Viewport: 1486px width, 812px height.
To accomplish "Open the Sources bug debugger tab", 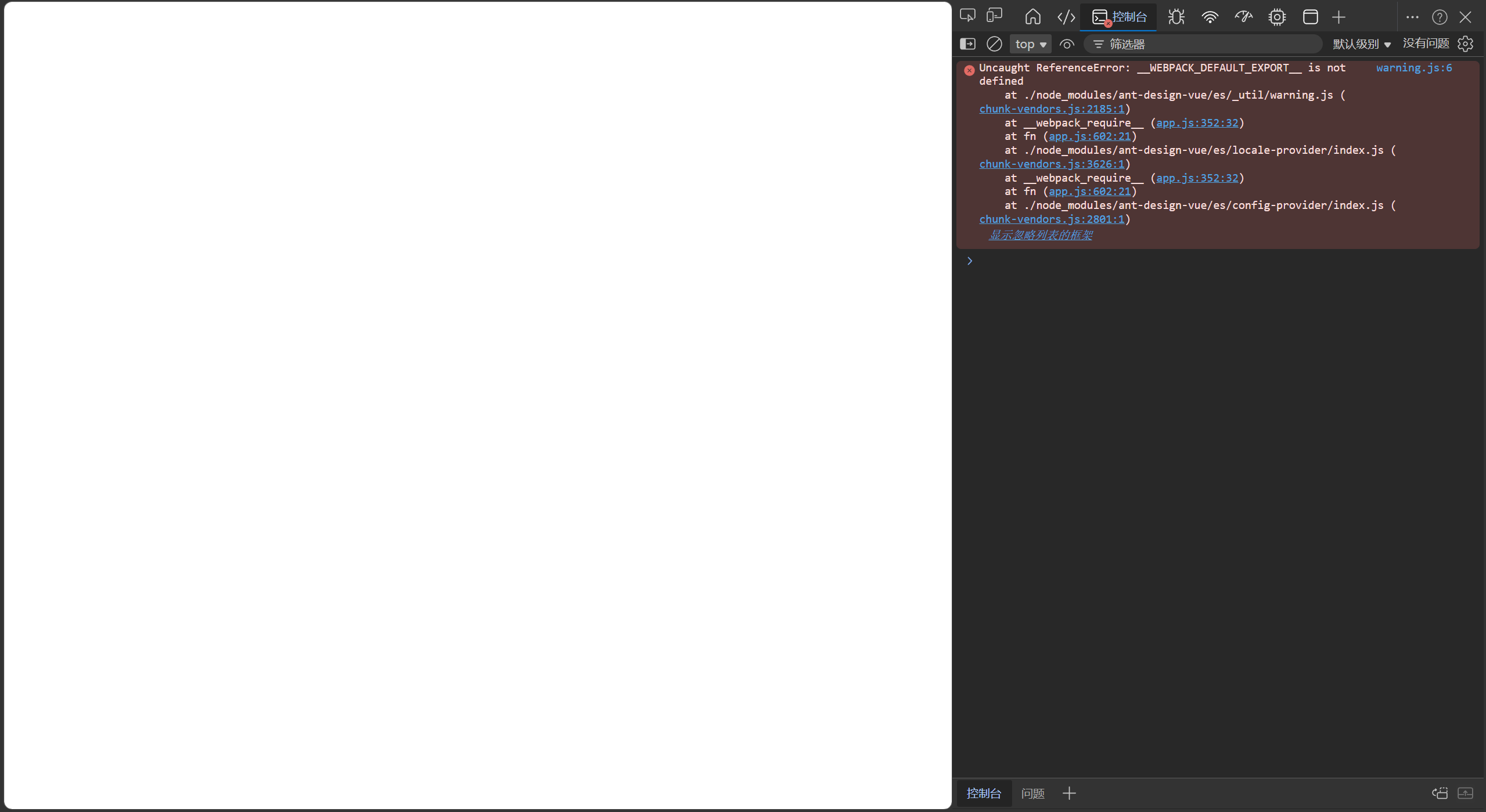I will tap(1176, 17).
